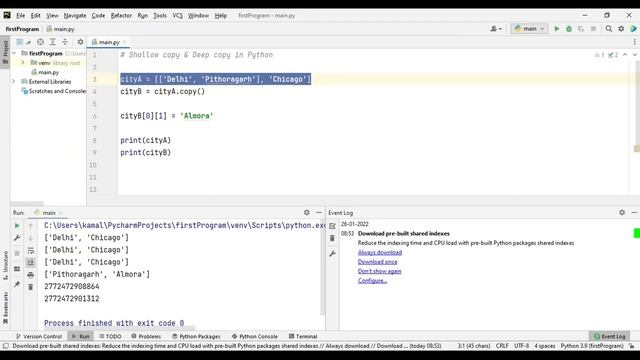Click Don't show again link

(x=380, y=271)
